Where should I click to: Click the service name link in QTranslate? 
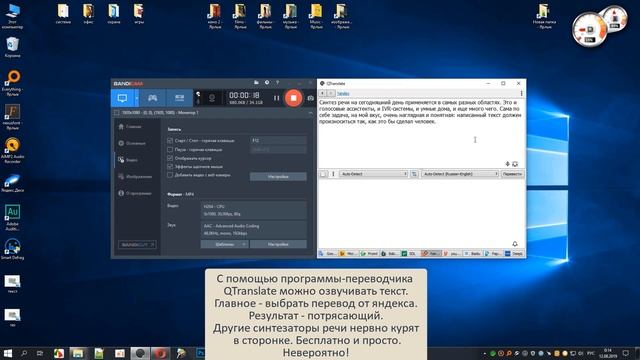pyautogui.click(x=343, y=93)
